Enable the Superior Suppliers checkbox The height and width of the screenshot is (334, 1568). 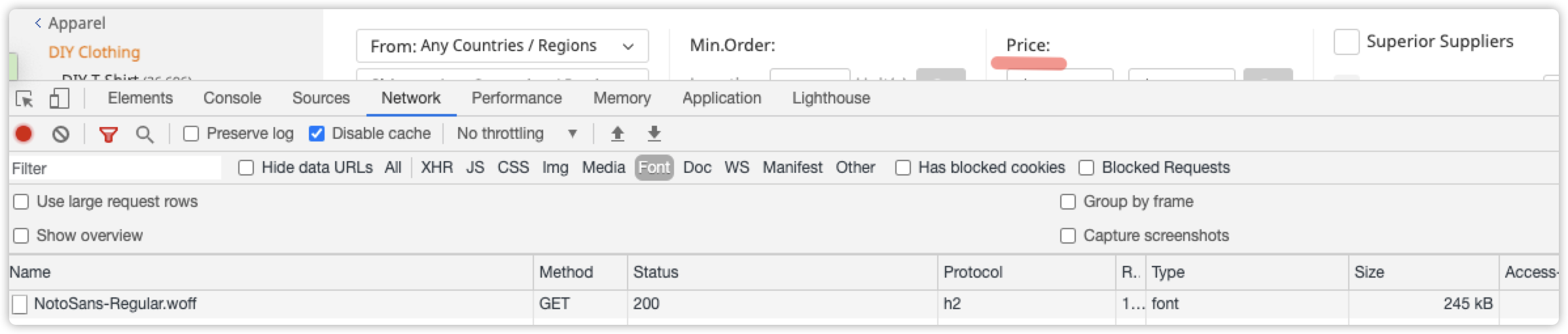click(x=1346, y=42)
